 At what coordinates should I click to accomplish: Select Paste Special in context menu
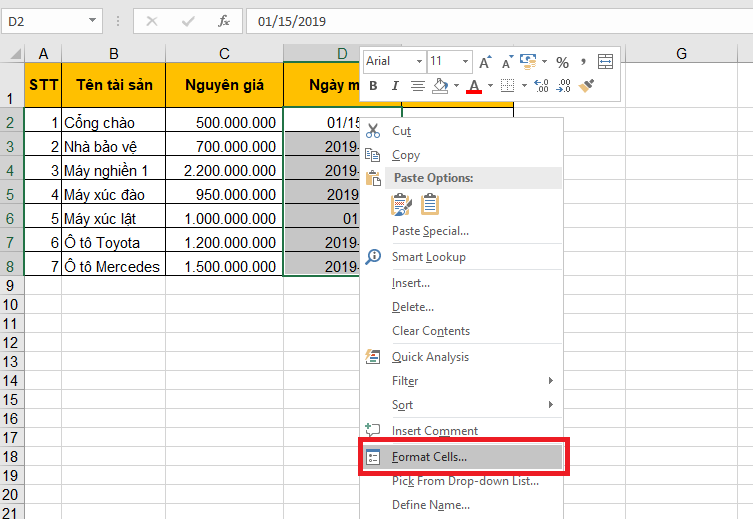coord(430,231)
